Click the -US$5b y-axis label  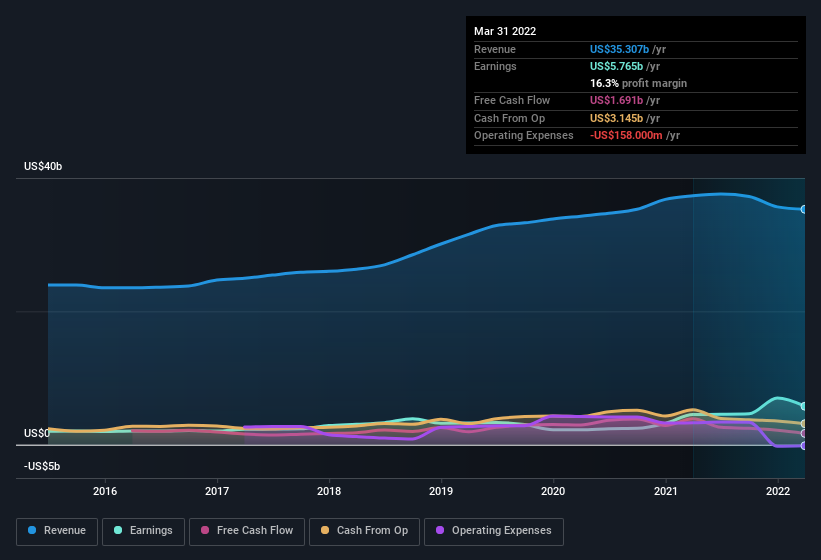pos(42,466)
